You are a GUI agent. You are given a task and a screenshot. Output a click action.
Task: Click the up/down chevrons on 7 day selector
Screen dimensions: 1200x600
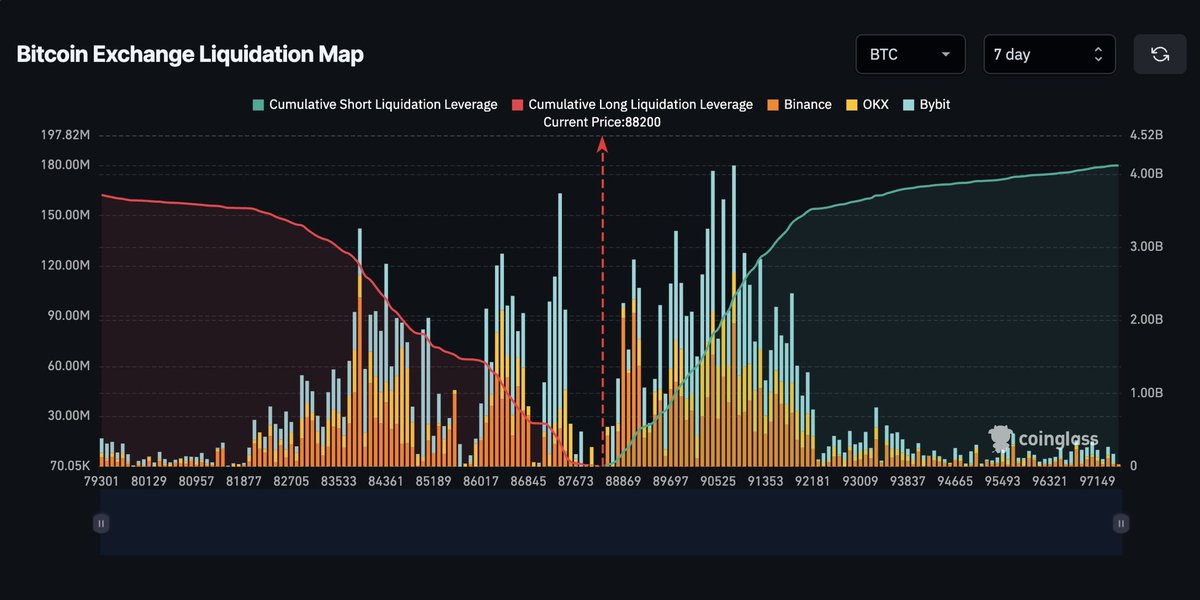point(1098,54)
